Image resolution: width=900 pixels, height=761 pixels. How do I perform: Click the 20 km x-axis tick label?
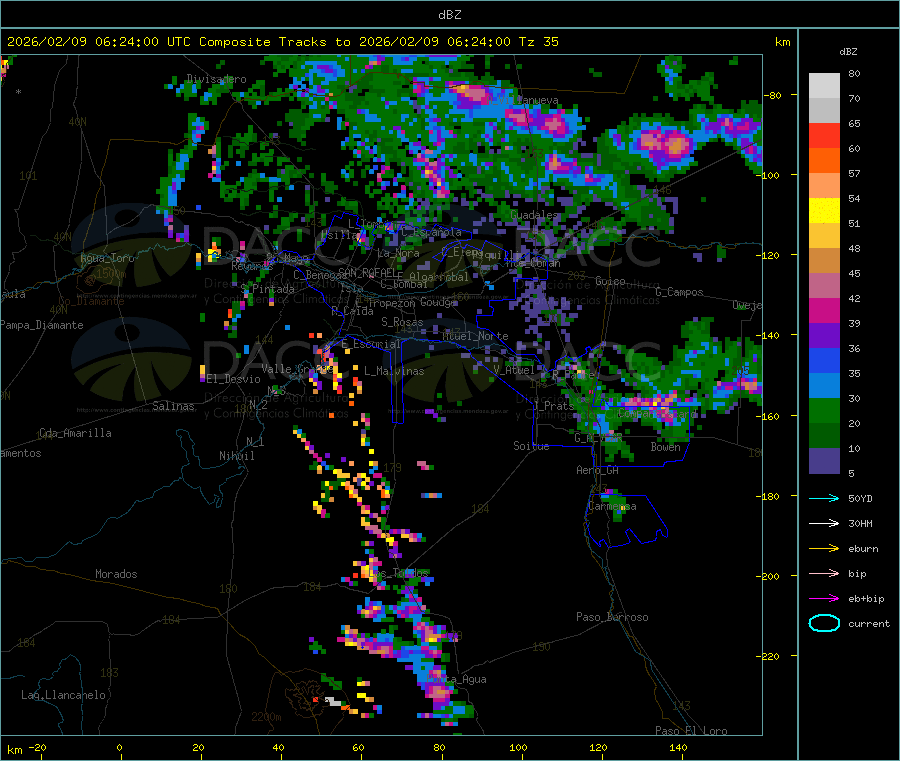pyautogui.click(x=198, y=747)
